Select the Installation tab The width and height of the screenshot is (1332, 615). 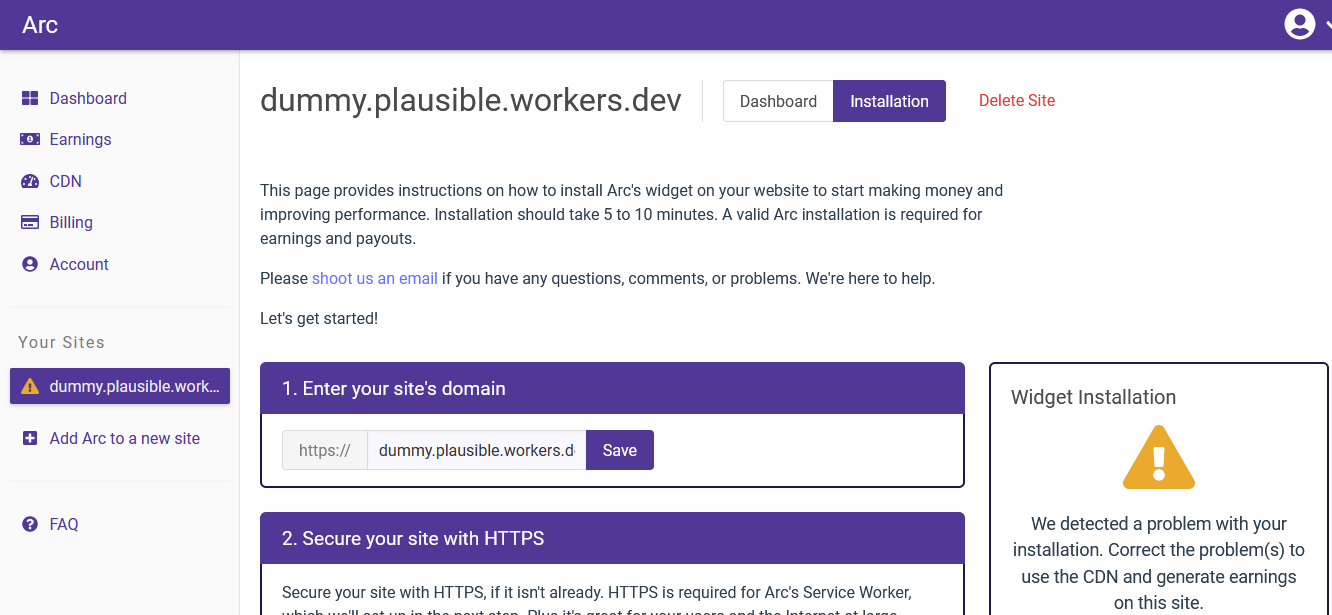pyautogui.click(x=889, y=101)
